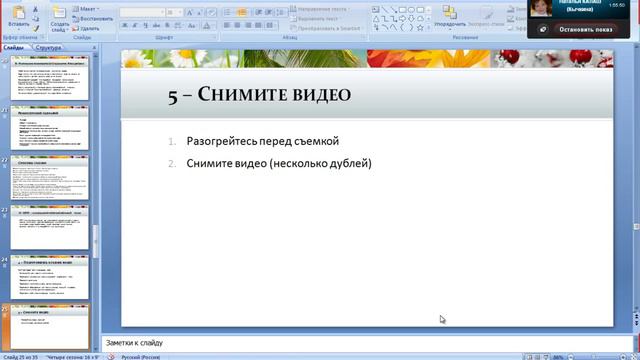Select the Rectangle shape in the shapes gallery

[402, 9]
